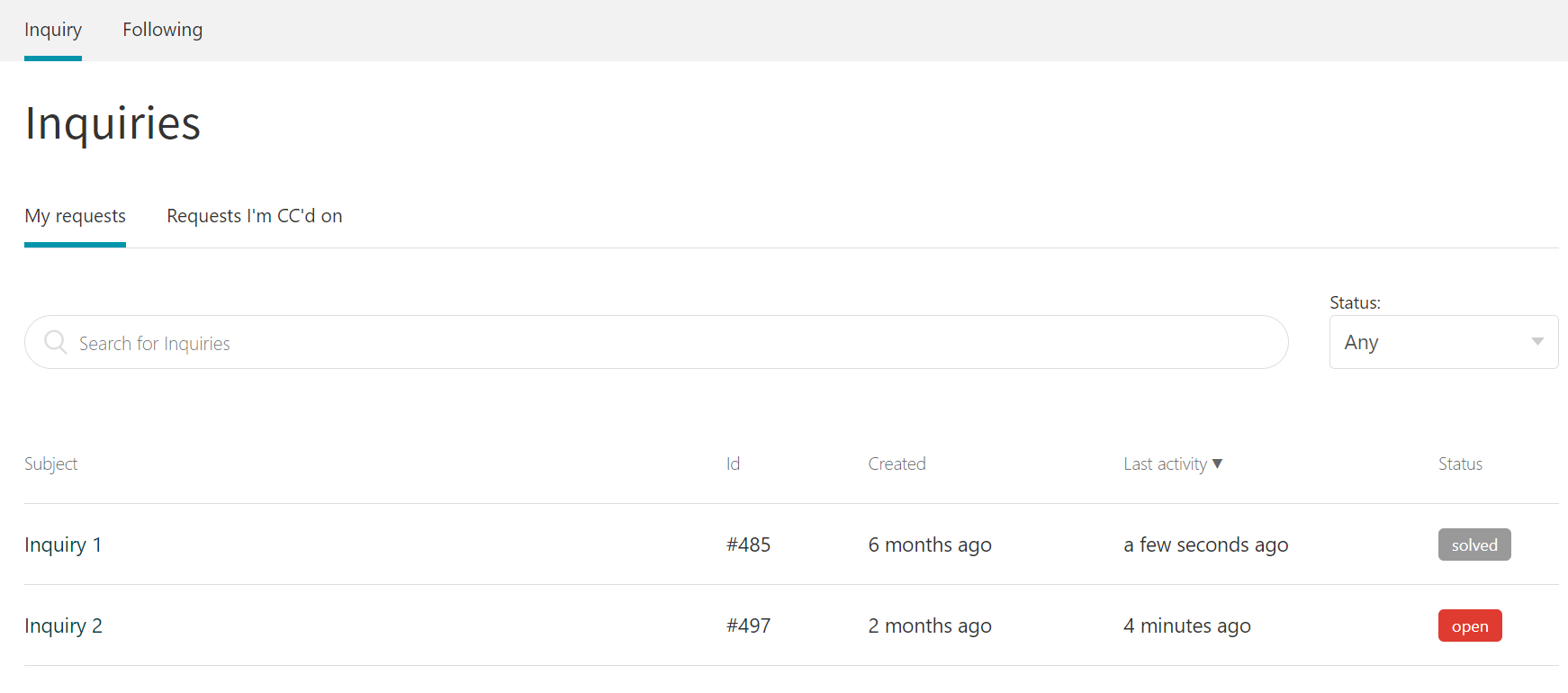Screen dimensions: 1568x693
Task: Click ticket number #485
Action: pos(749,544)
